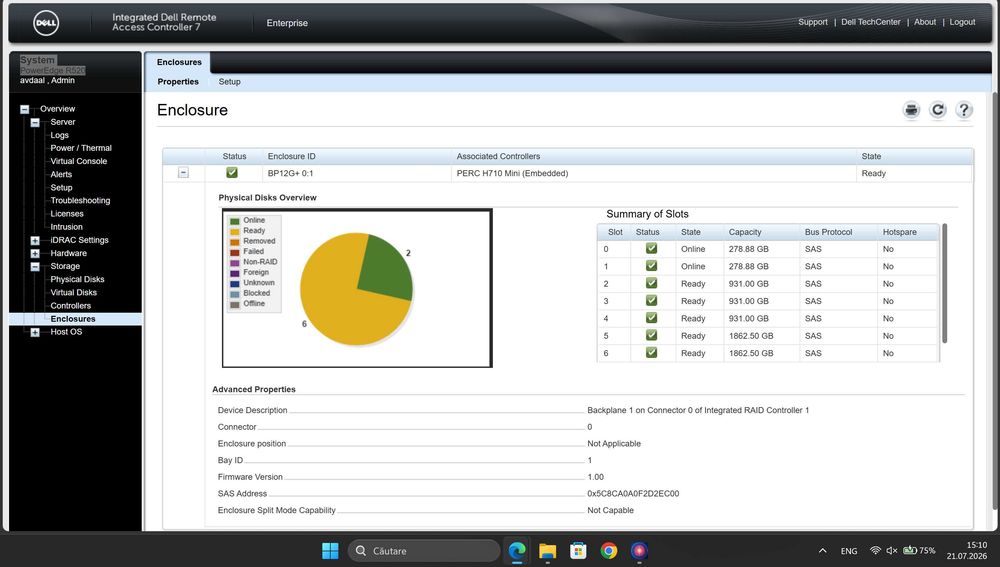Click status check icon for slot 0
The width and height of the screenshot is (1000, 567).
click(651, 249)
